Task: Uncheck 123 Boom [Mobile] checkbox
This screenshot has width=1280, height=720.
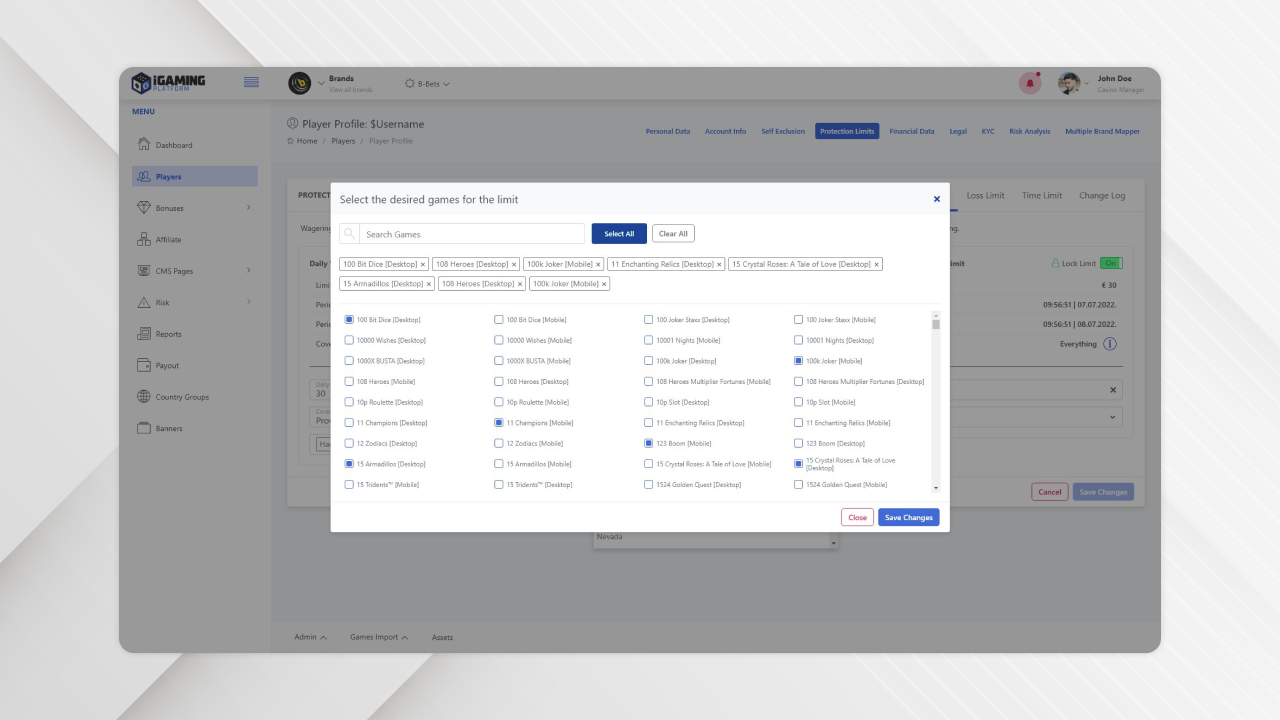Action: [x=649, y=443]
